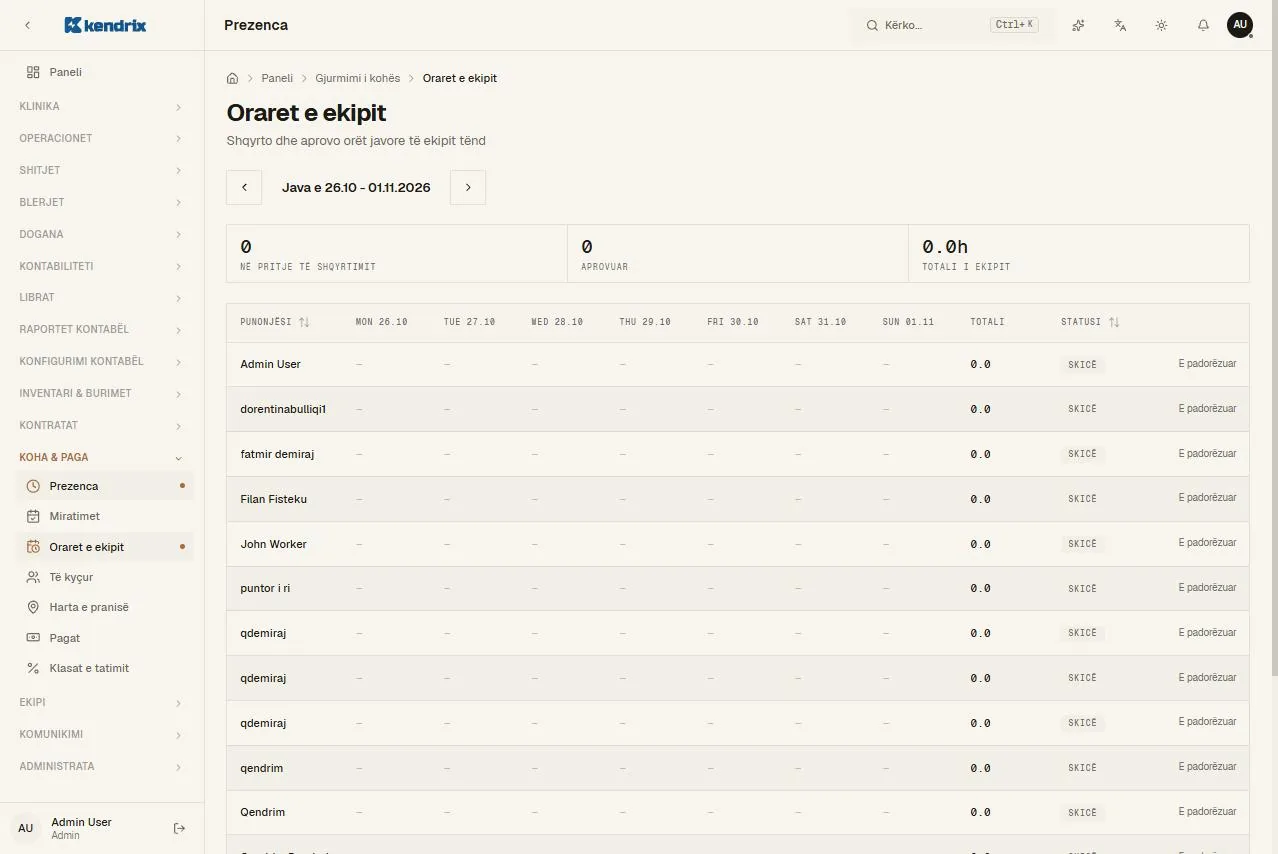Click the Kendrix logo

pos(105,25)
